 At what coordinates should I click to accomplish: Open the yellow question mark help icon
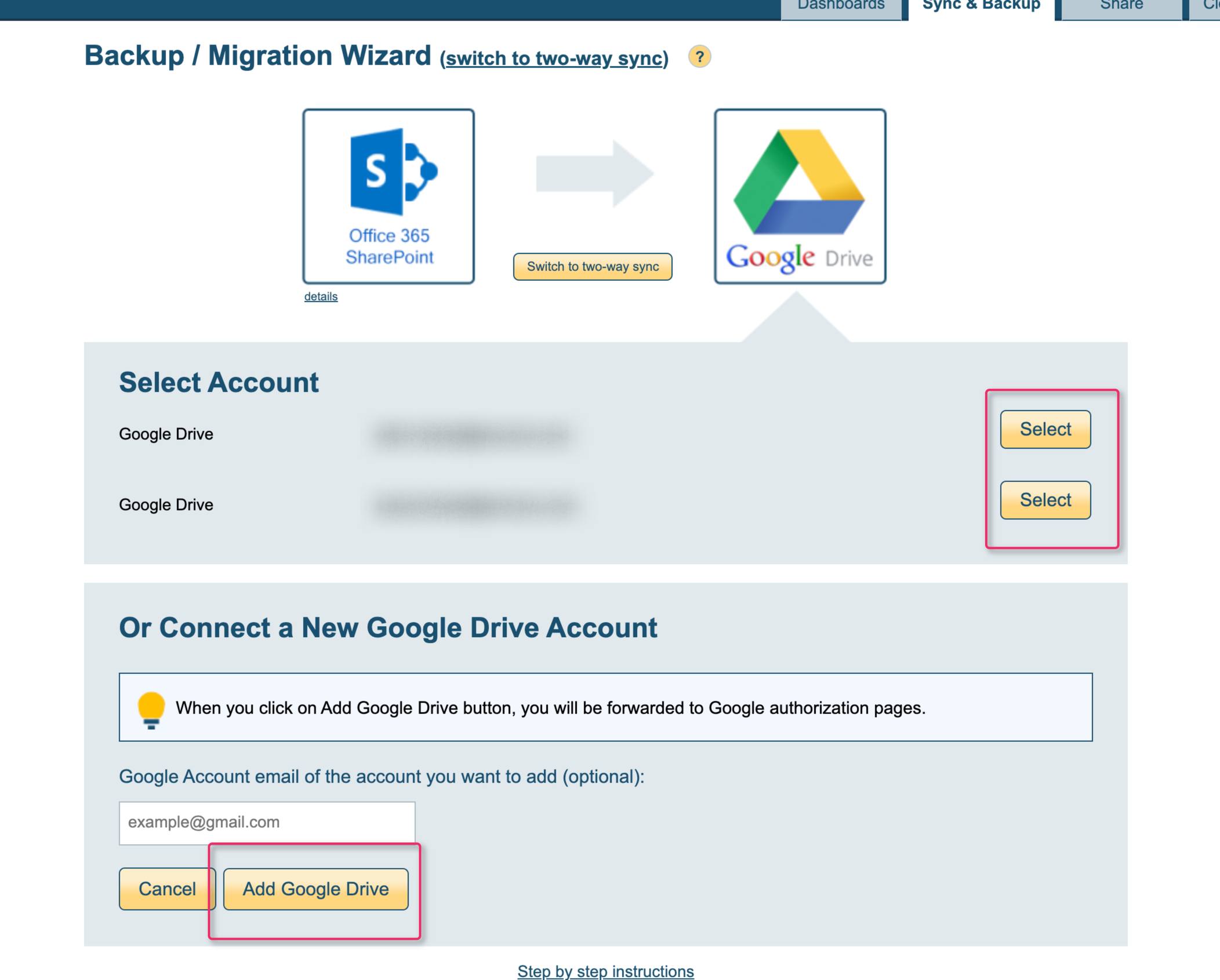(x=699, y=57)
